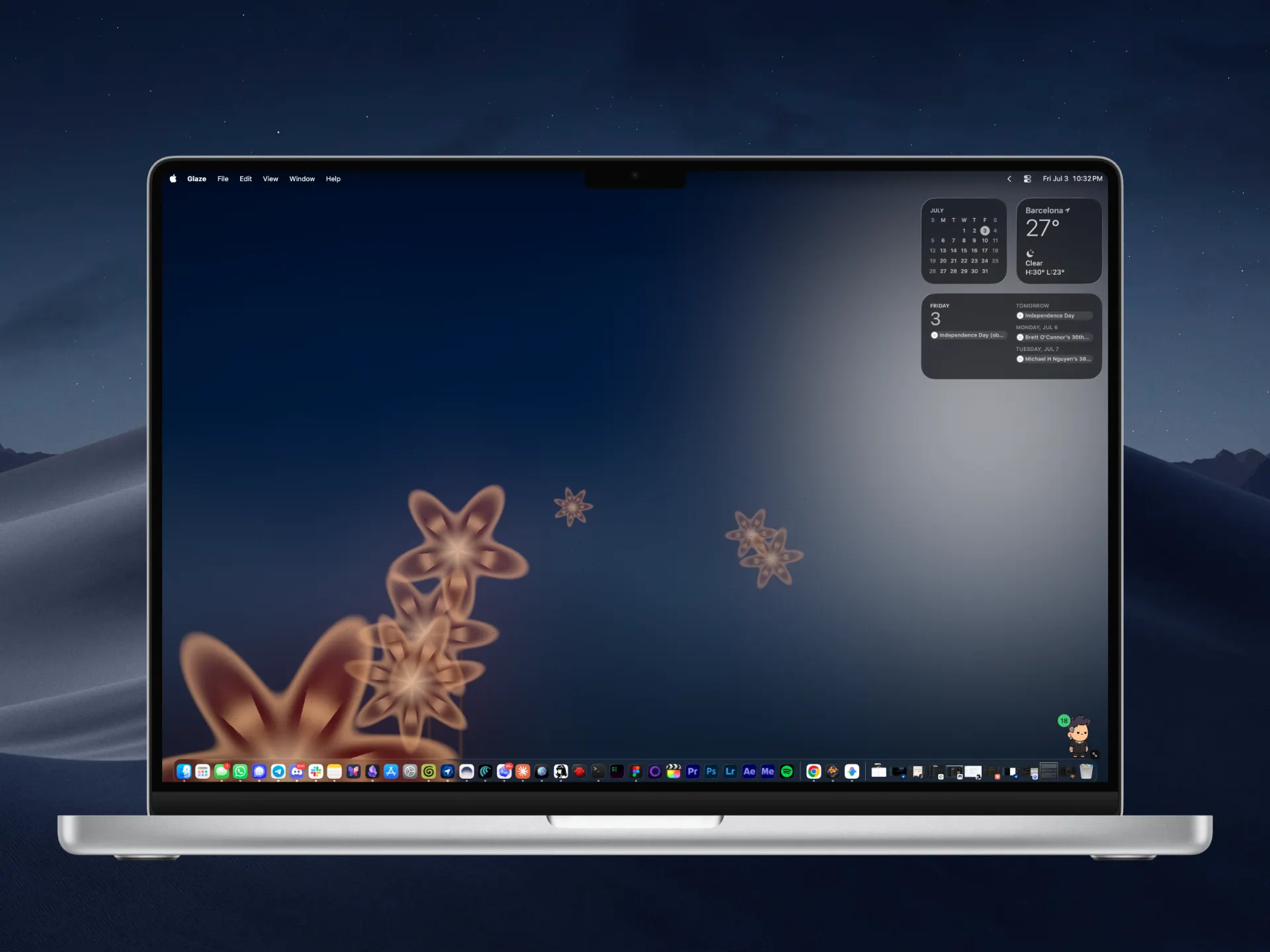Image resolution: width=1270 pixels, height=952 pixels.
Task: Open Obsidian purple crystal icon
Action: (x=372, y=772)
